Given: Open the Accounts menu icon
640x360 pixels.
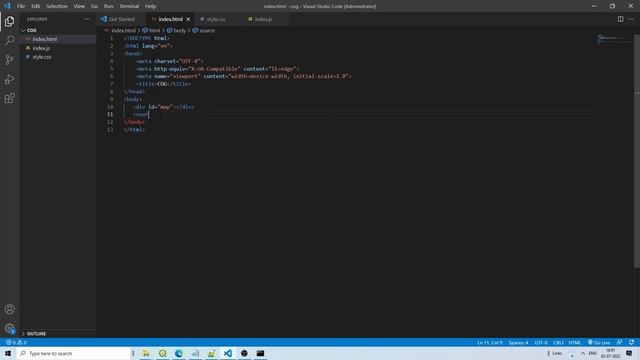Looking at the screenshot, I should click(x=9, y=309).
